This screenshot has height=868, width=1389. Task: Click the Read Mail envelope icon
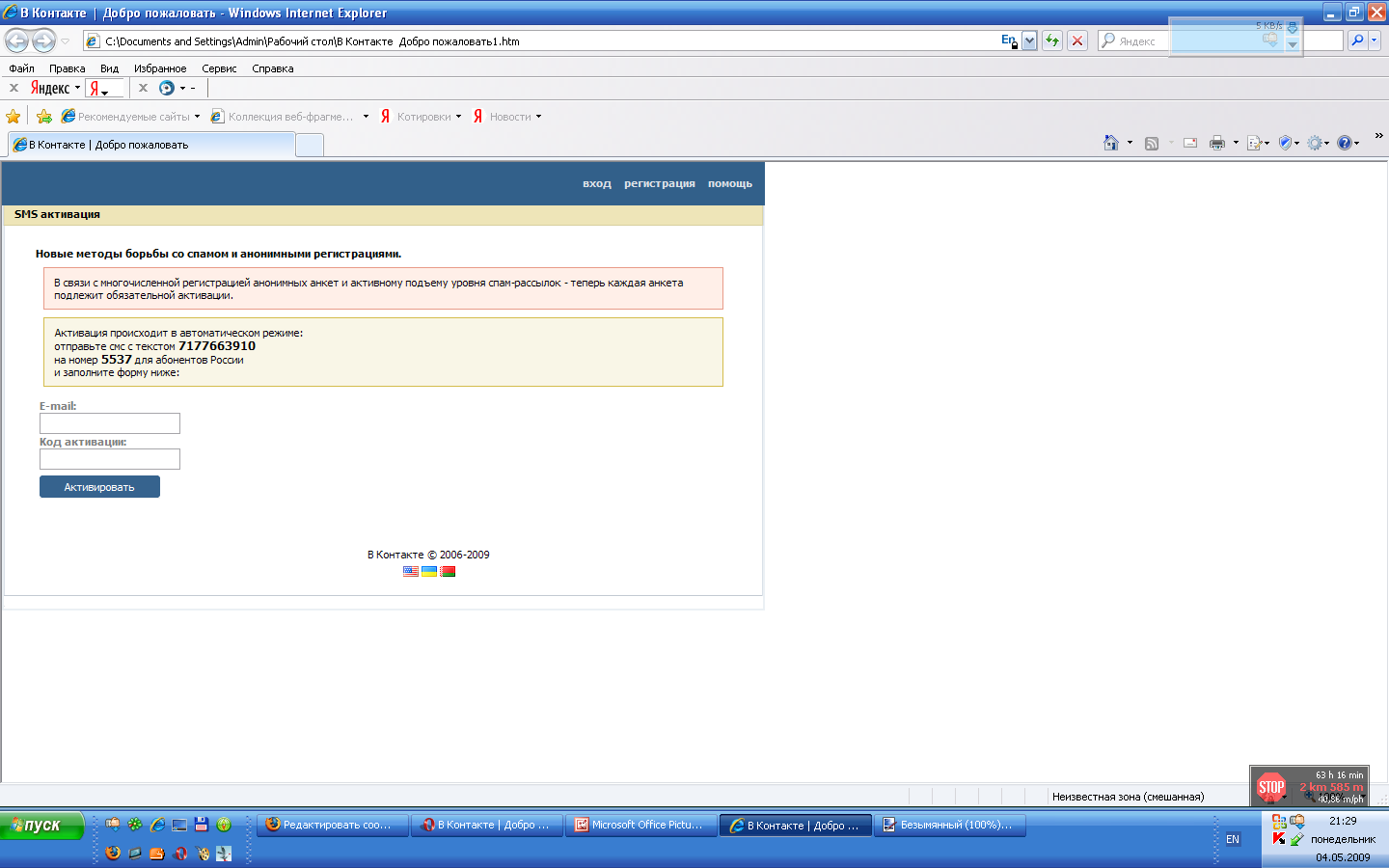click(x=1190, y=143)
